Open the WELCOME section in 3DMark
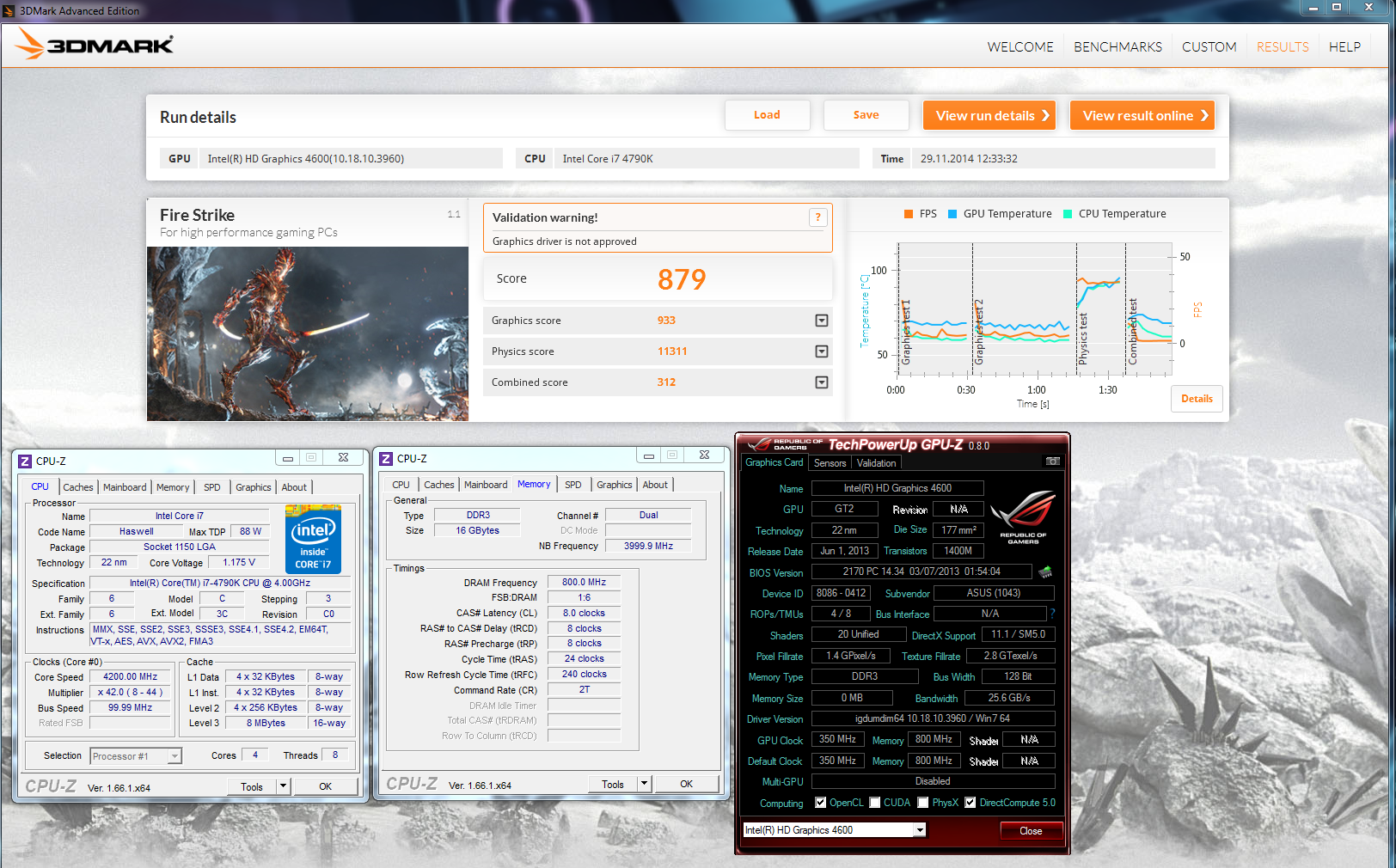The image size is (1396, 868). 1020,47
